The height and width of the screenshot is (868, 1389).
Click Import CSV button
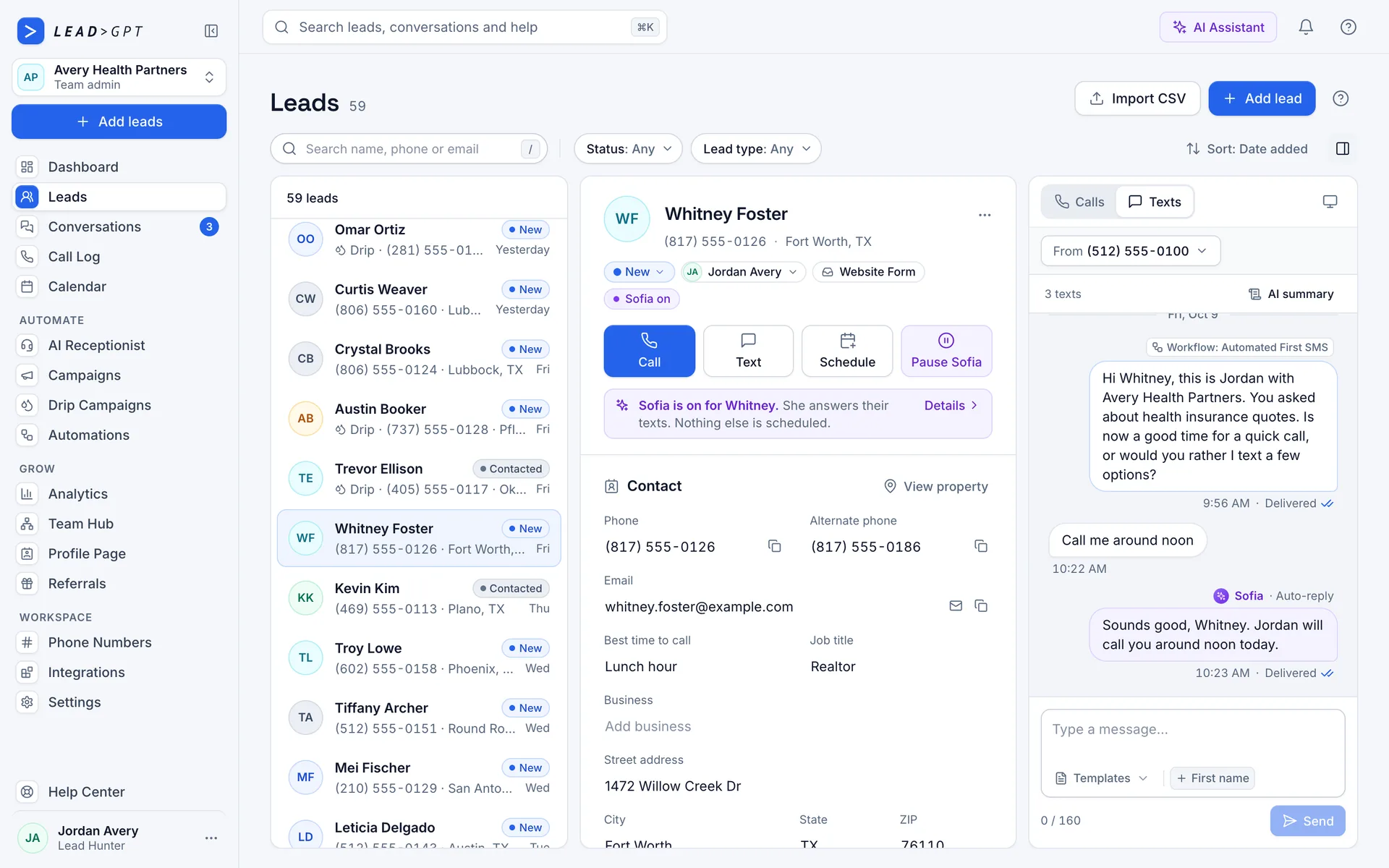(x=1137, y=98)
